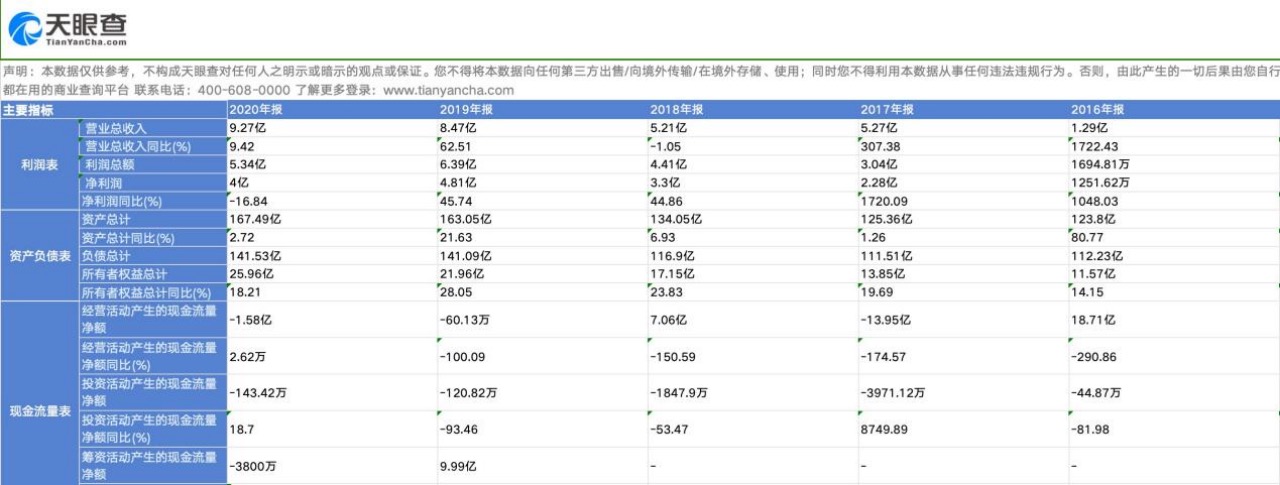Select the 所有者权益总计 row label
Viewport: 1280px width, 485px height.
(124, 274)
